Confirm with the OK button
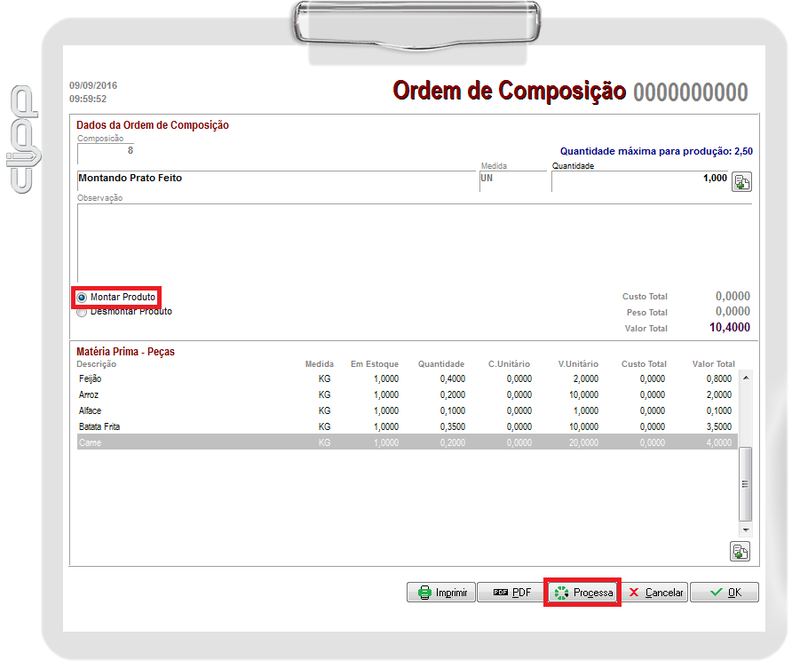Viewport: 800px width, 661px height. 724,592
